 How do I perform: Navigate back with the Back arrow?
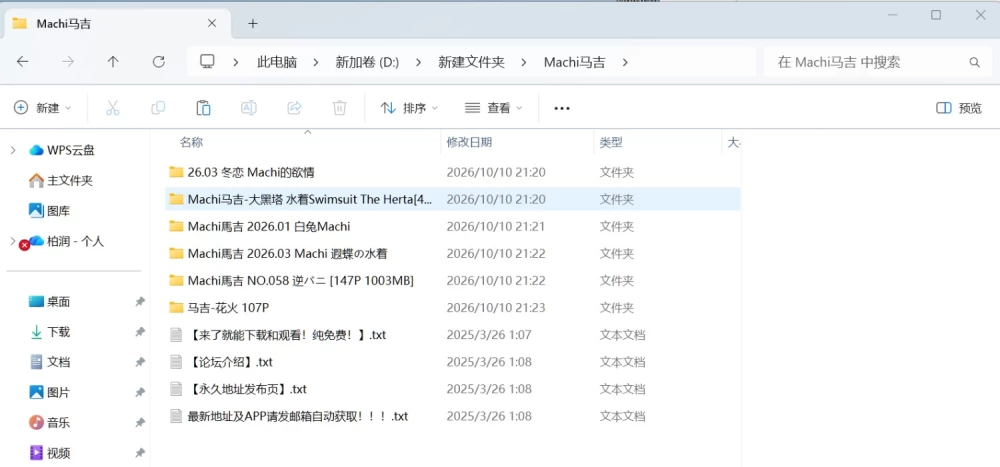tap(22, 62)
